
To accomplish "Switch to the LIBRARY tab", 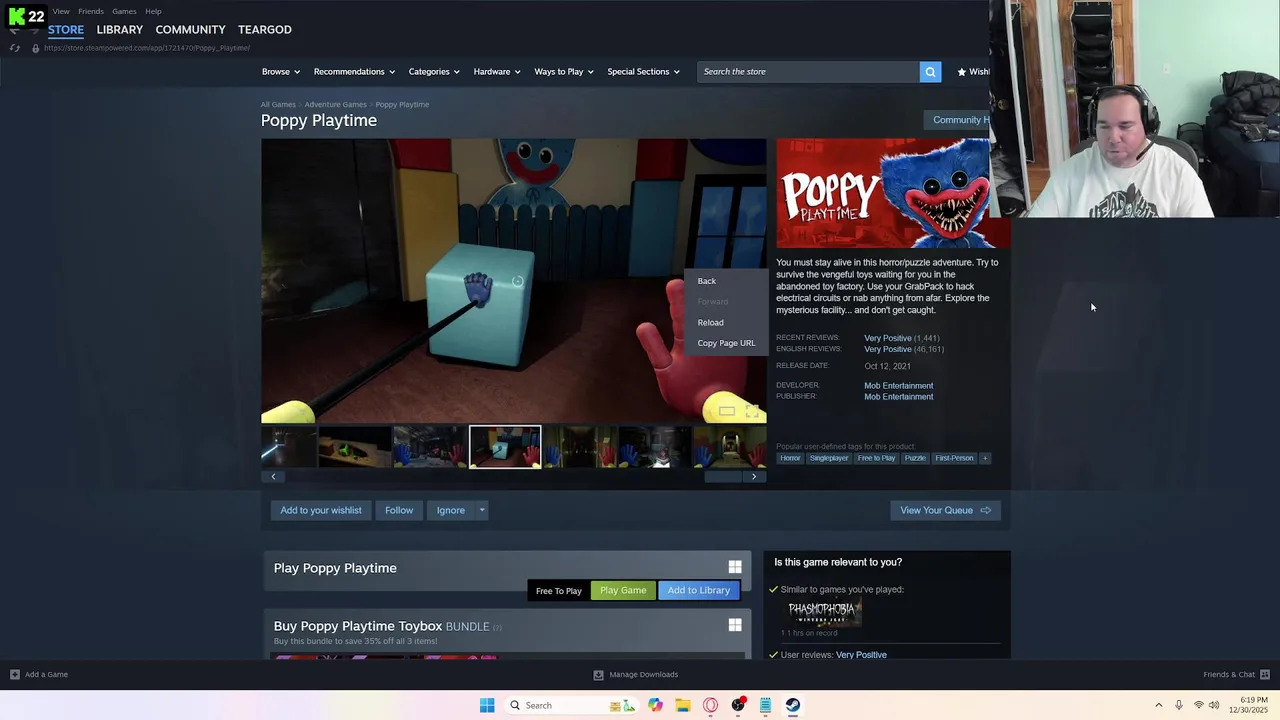I will [120, 30].
